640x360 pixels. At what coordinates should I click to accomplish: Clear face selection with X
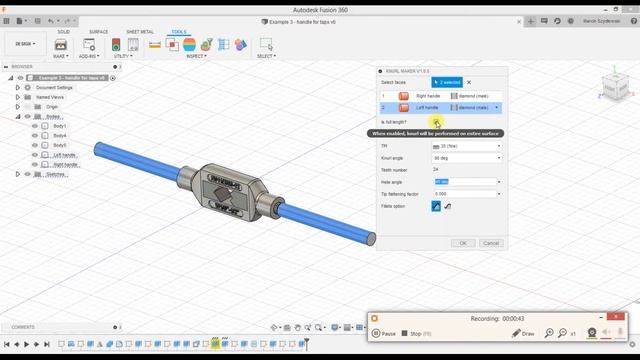tap(469, 82)
